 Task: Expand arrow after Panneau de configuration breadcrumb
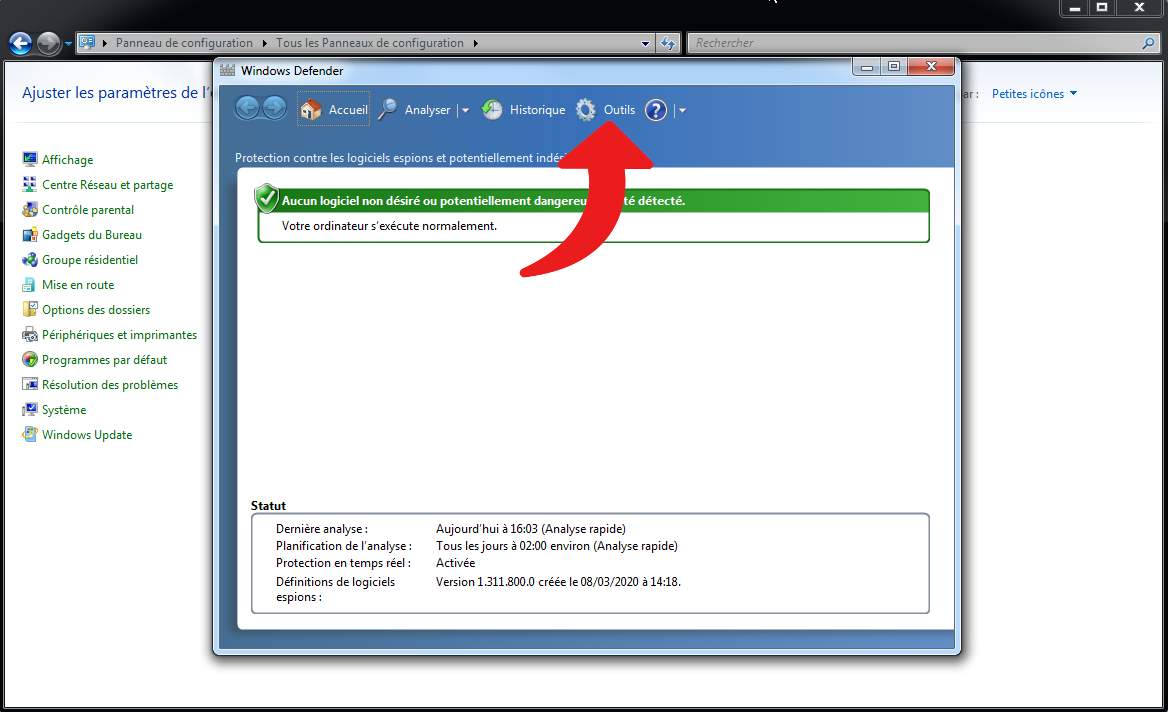pyautogui.click(x=264, y=43)
